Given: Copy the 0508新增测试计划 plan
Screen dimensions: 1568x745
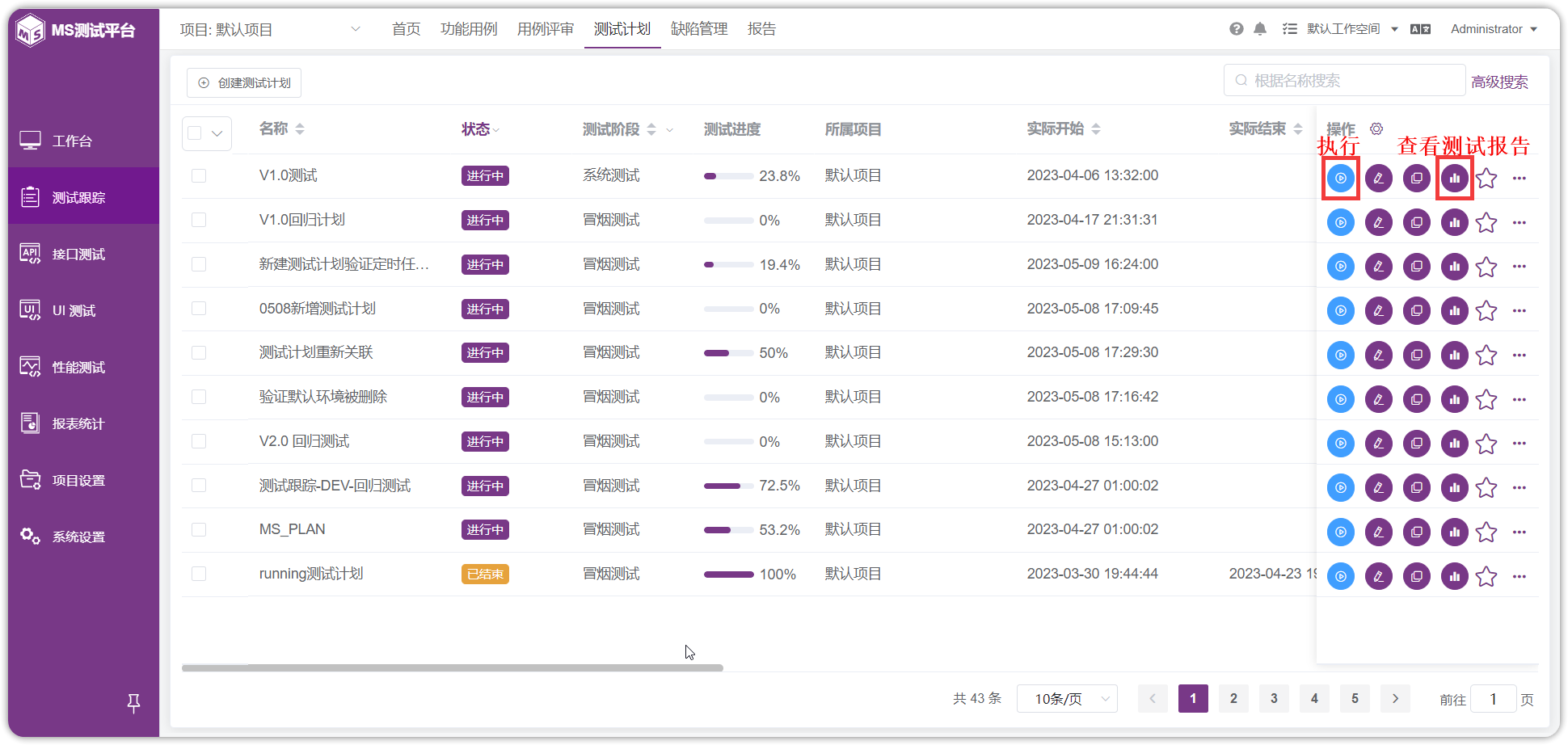Looking at the screenshot, I should (1416, 310).
